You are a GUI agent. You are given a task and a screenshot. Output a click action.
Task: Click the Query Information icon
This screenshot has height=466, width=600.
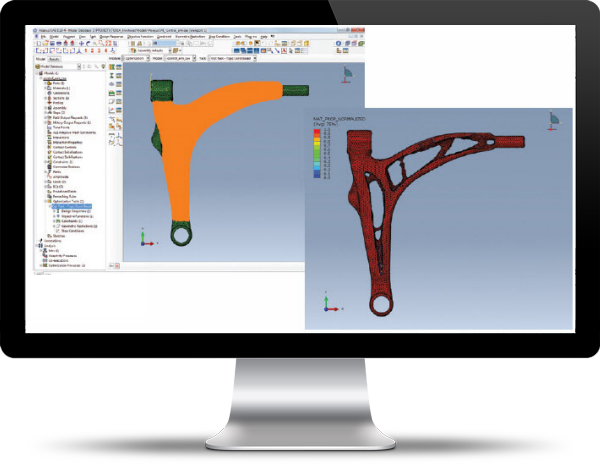338,43
